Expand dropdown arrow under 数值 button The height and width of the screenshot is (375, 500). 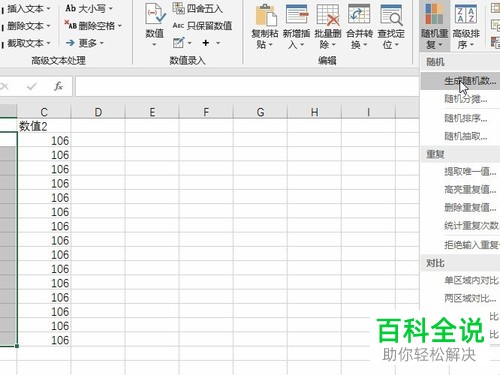tap(154, 44)
